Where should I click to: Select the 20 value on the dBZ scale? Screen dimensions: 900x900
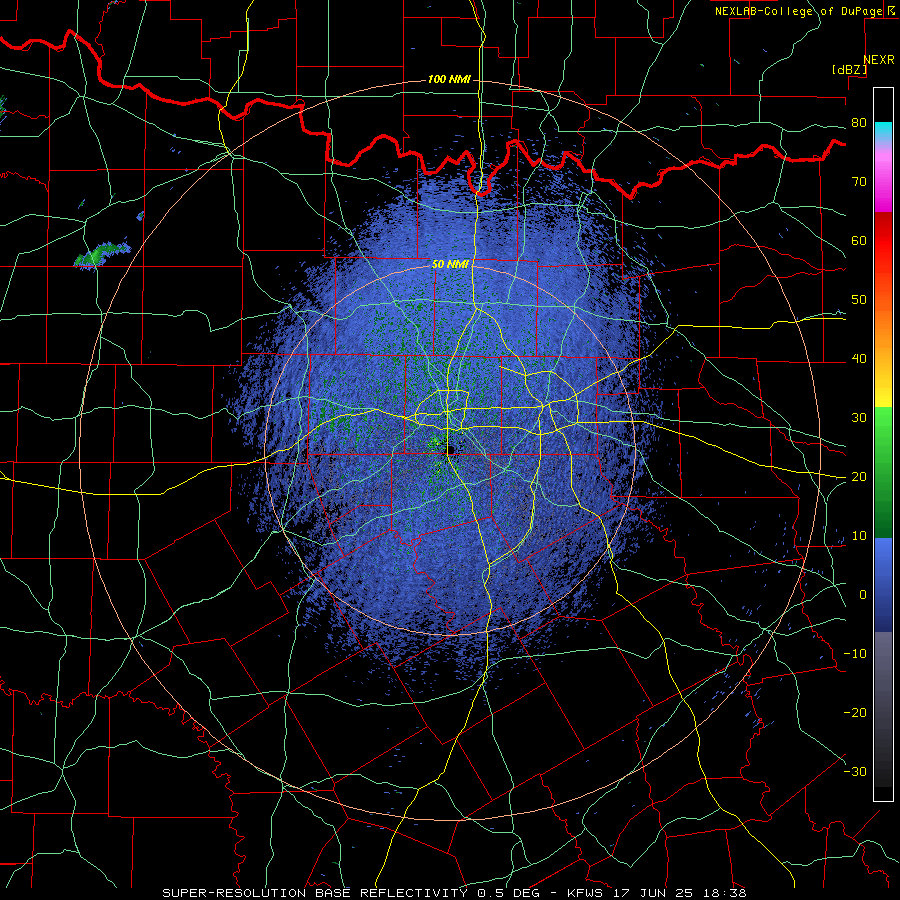[859, 476]
